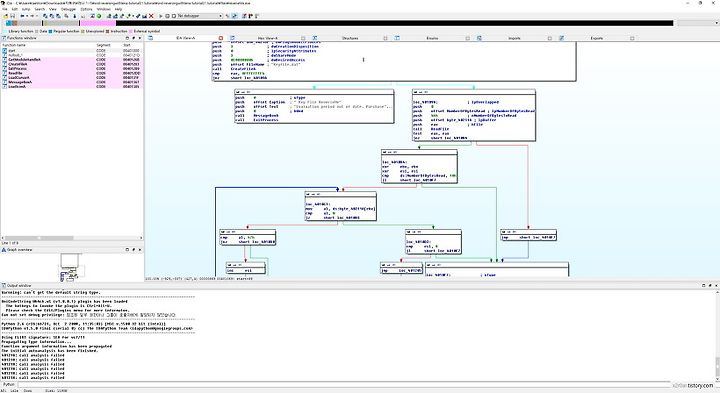The image size is (720, 393).
Task: Click the Python console language button
Action: (x=9, y=384)
